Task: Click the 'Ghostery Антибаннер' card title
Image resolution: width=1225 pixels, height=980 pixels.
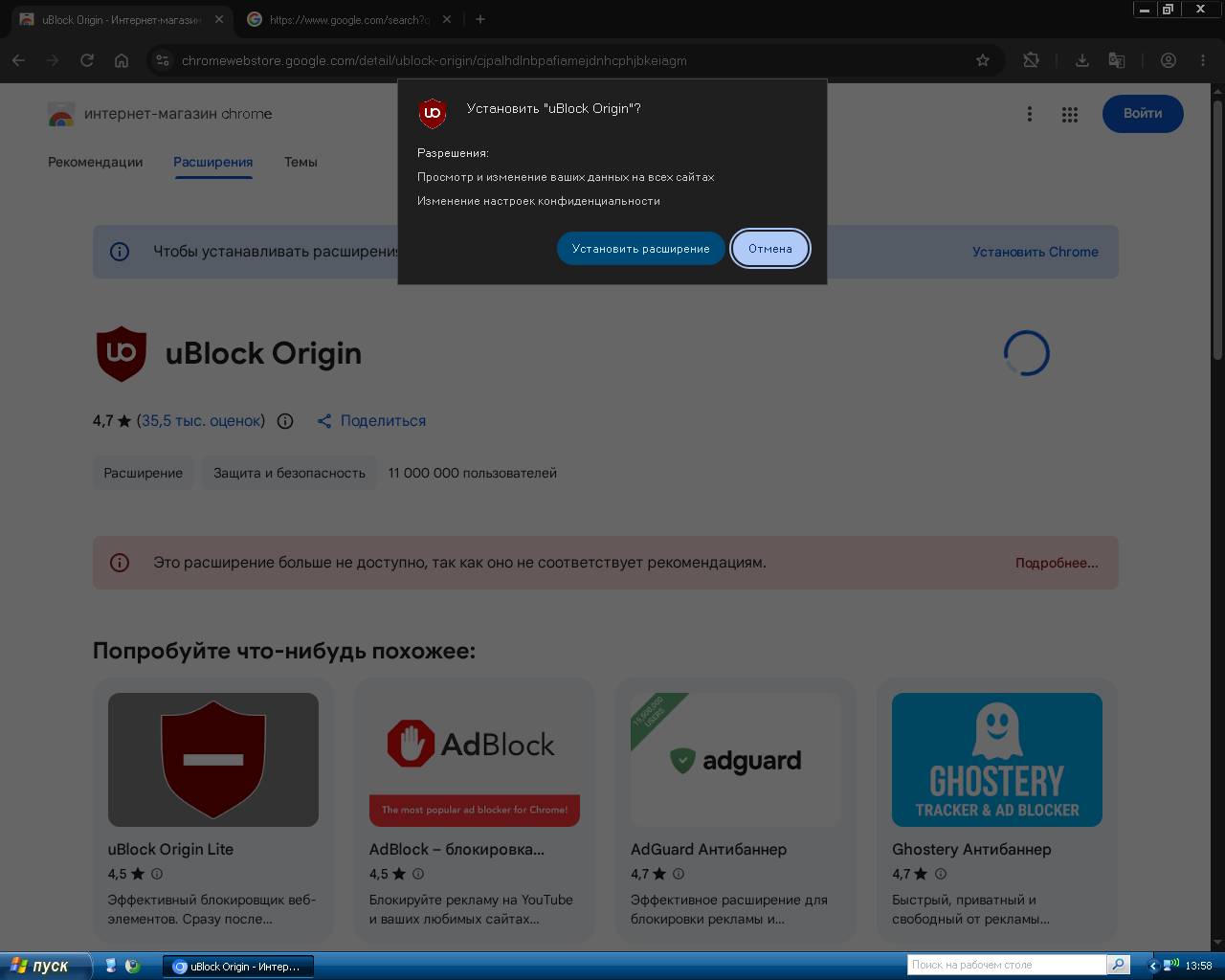Action: tap(971, 849)
